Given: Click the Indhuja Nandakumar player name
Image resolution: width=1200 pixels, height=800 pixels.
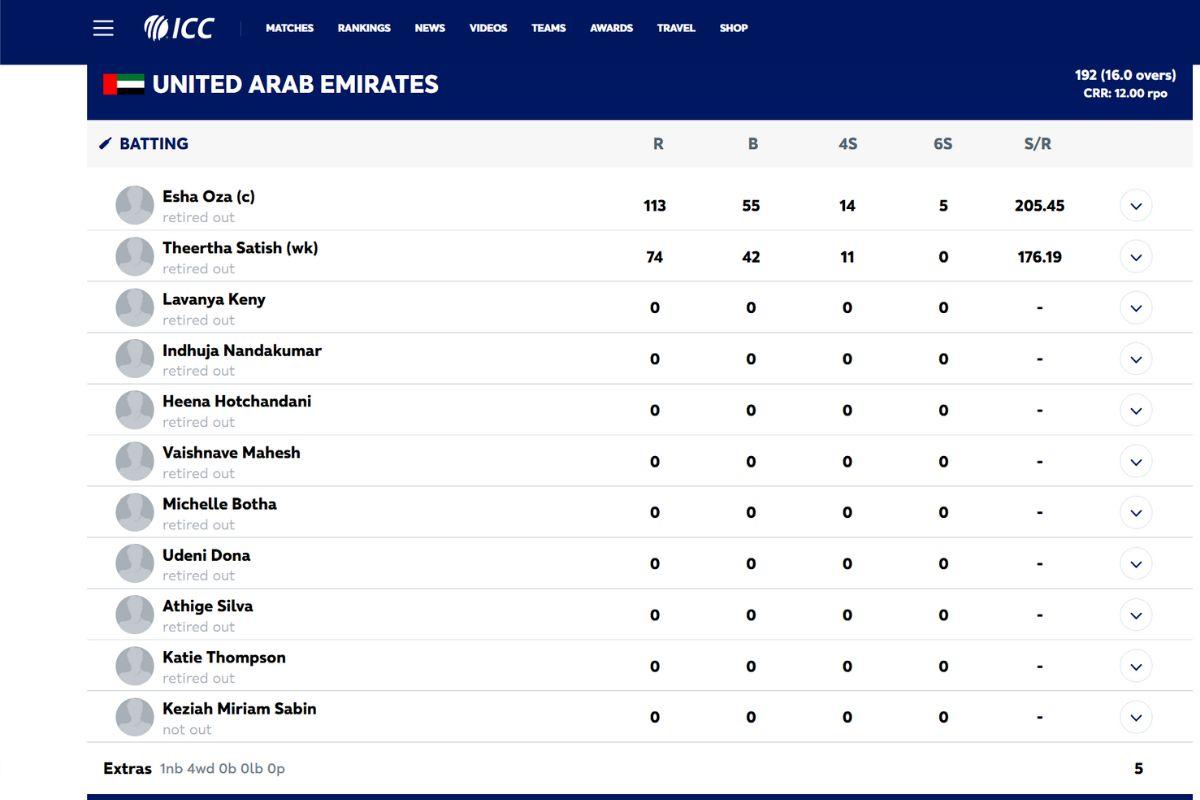Looking at the screenshot, I should (x=242, y=350).
